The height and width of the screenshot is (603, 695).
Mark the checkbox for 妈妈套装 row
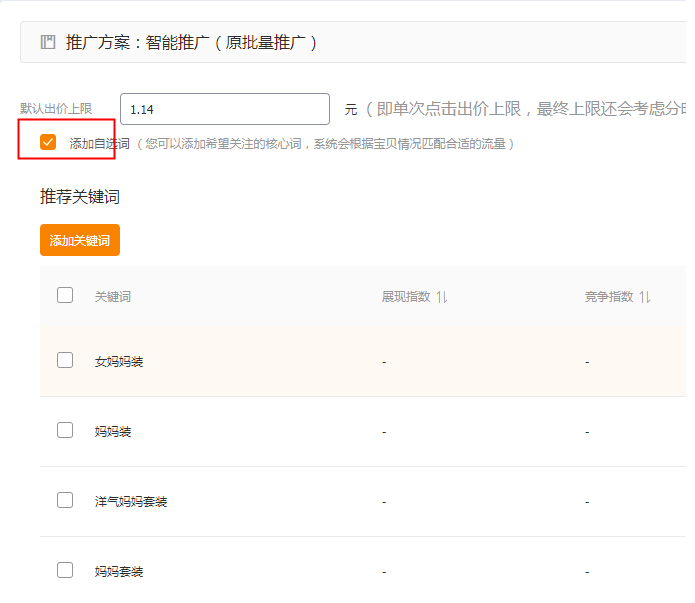coord(65,570)
